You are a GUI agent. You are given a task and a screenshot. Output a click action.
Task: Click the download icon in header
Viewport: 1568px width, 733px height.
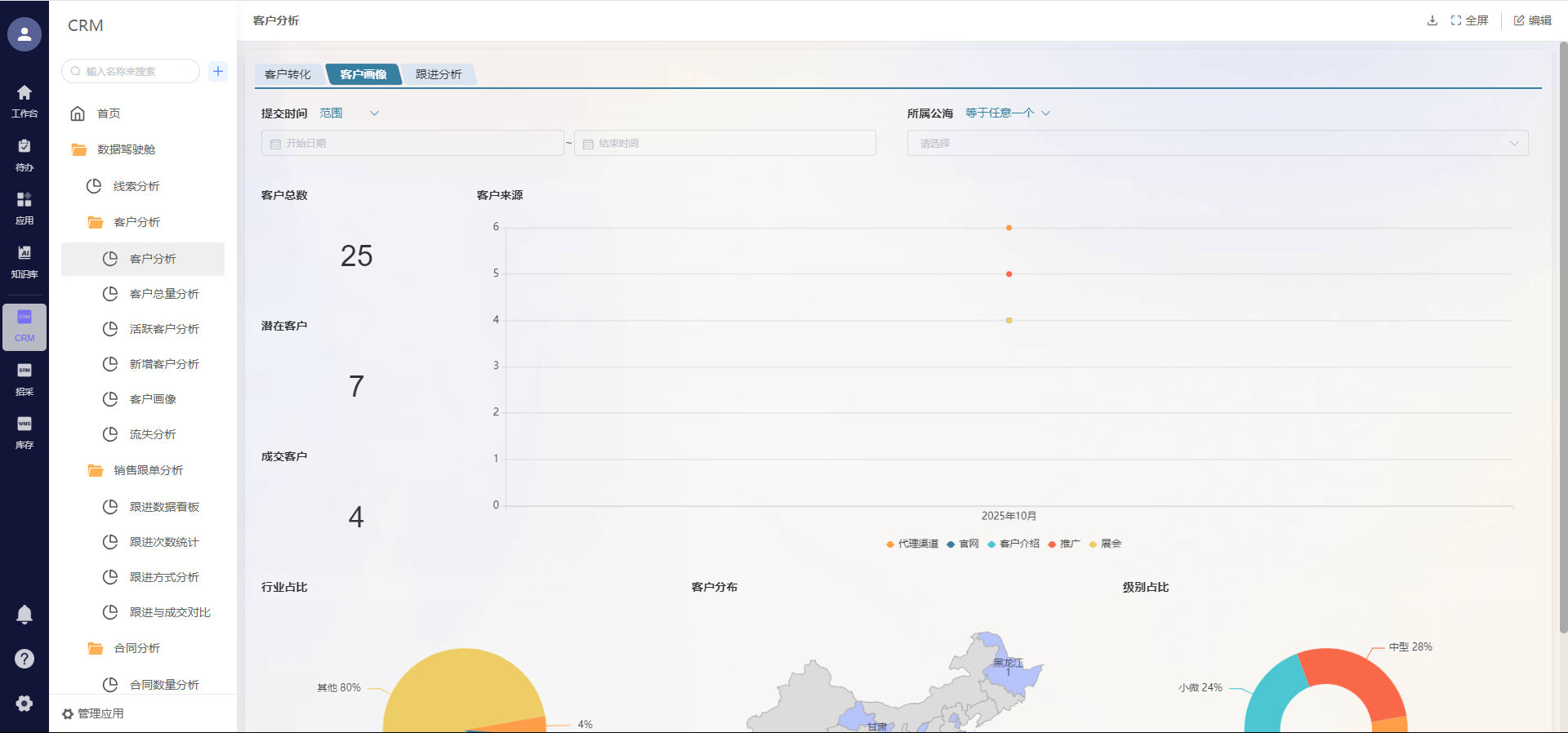[x=1432, y=20]
